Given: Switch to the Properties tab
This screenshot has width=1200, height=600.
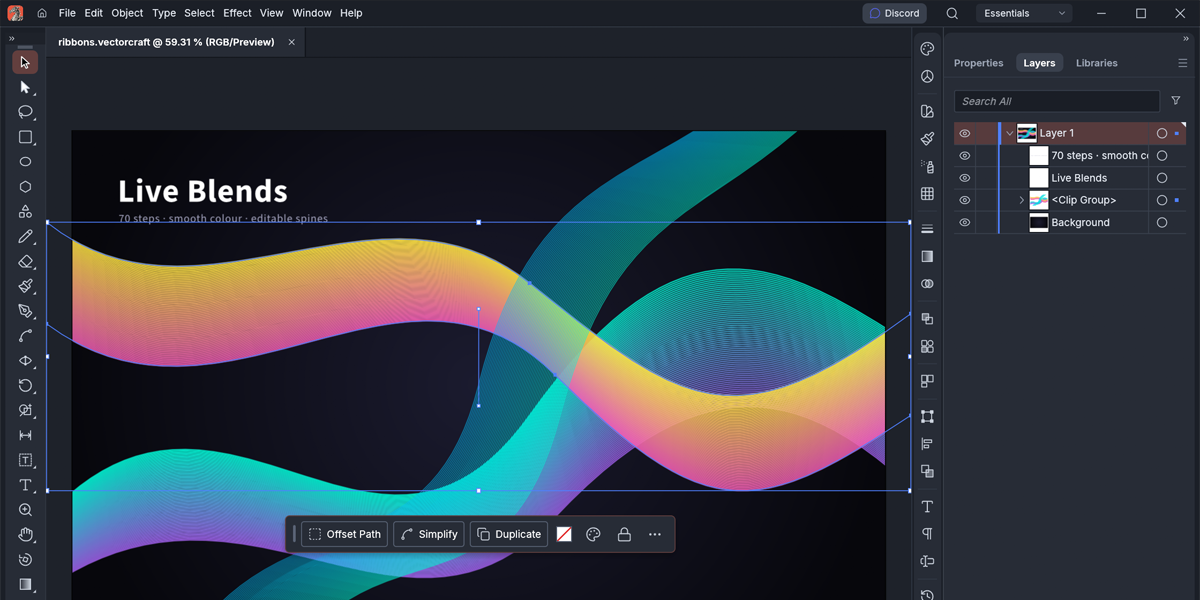Looking at the screenshot, I should [x=978, y=63].
